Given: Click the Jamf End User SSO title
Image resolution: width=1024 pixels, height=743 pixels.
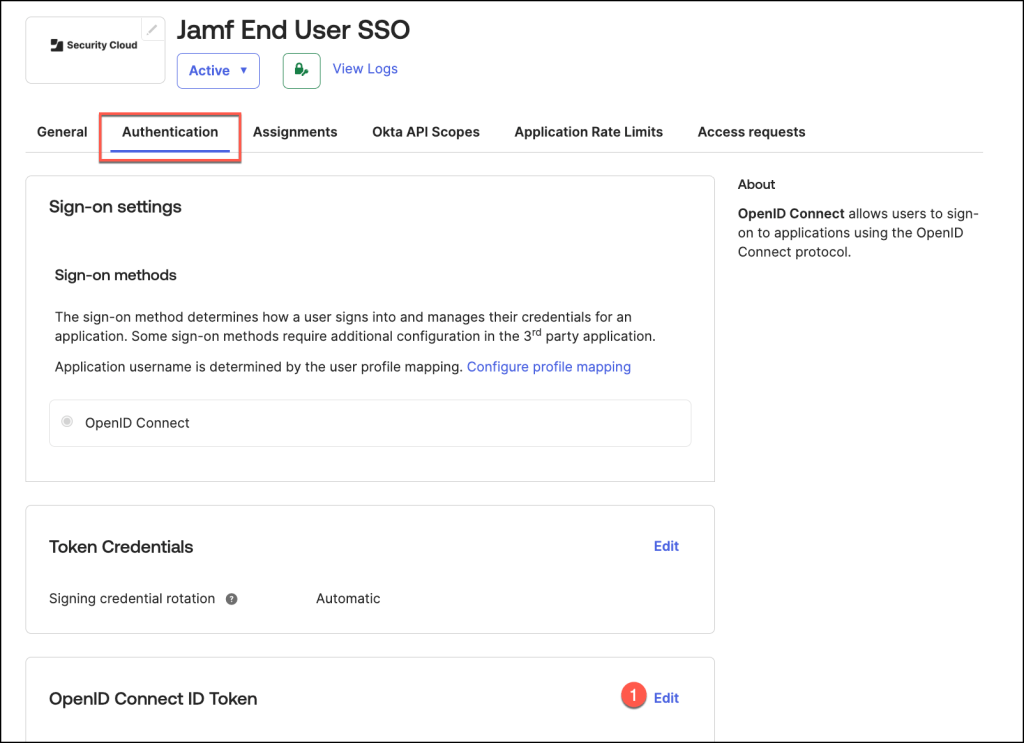Looking at the screenshot, I should (x=293, y=30).
